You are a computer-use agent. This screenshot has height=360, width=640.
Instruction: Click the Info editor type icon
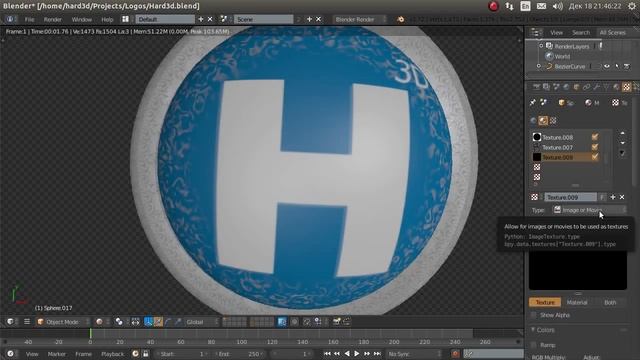click(10, 19)
